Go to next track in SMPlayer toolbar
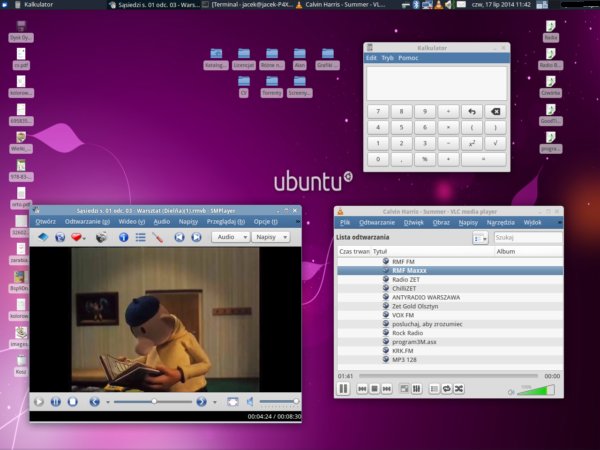The height and width of the screenshot is (450, 600). (x=196, y=237)
